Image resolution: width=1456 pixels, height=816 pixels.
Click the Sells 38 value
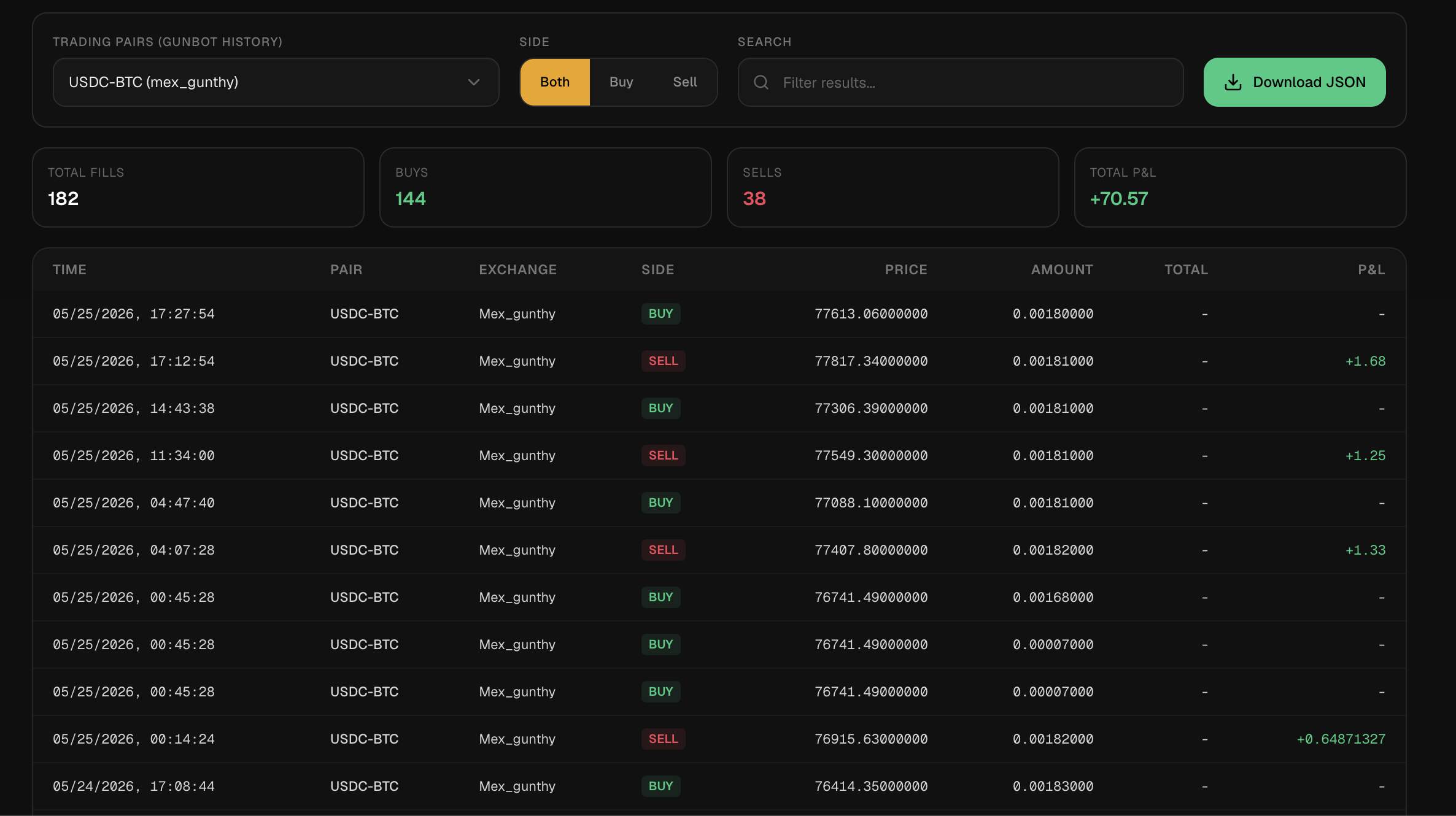[754, 199]
